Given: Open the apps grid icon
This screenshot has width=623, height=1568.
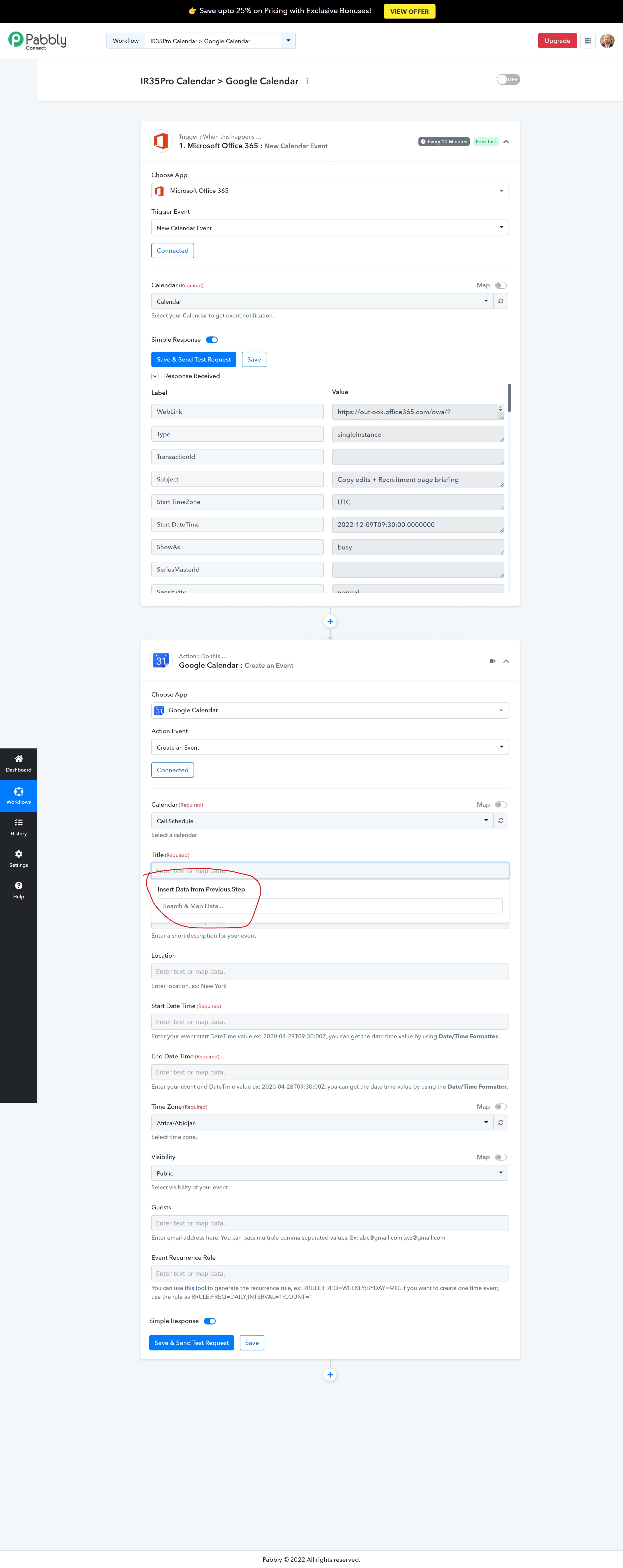Looking at the screenshot, I should pos(588,41).
